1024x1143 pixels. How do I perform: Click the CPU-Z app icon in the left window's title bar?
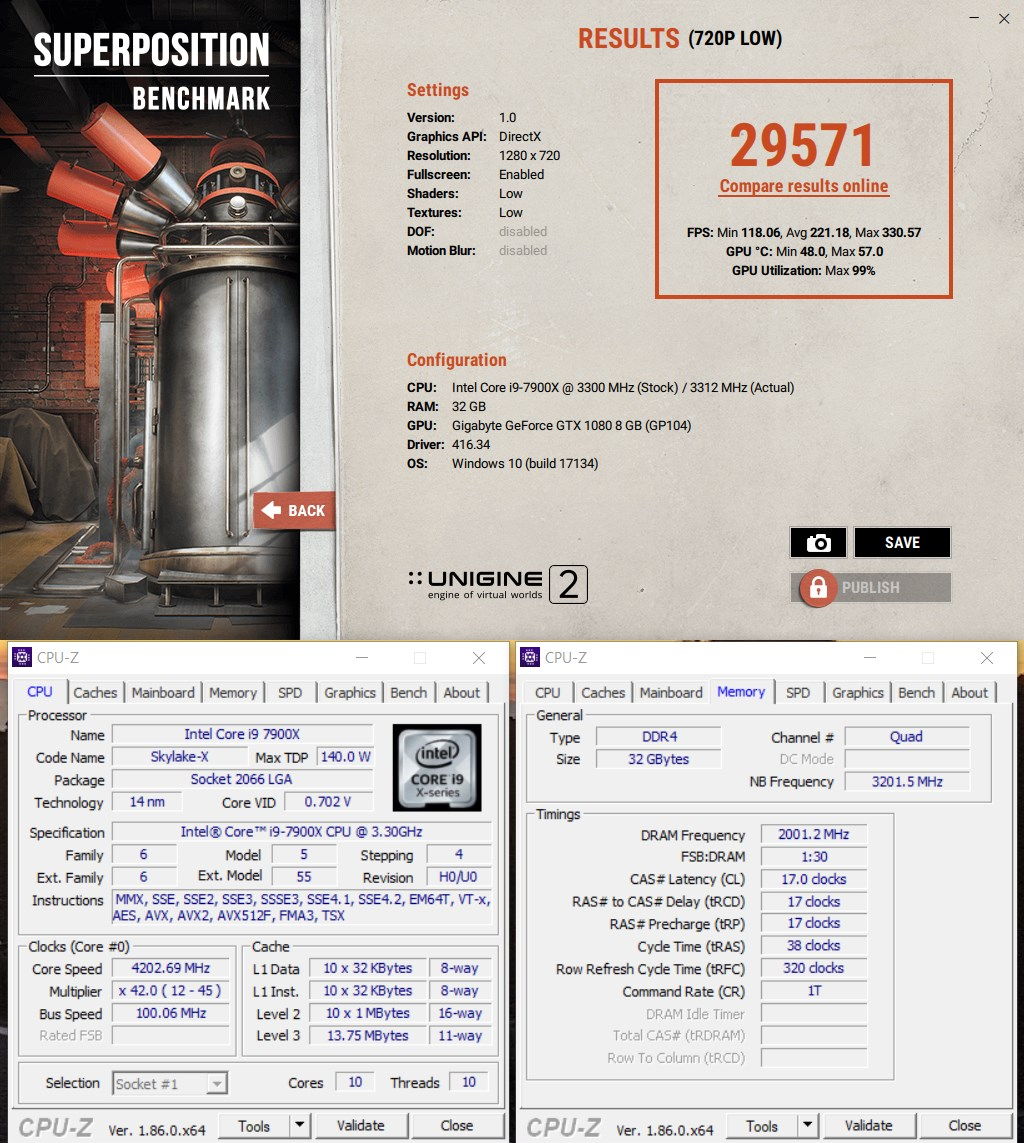[22, 658]
